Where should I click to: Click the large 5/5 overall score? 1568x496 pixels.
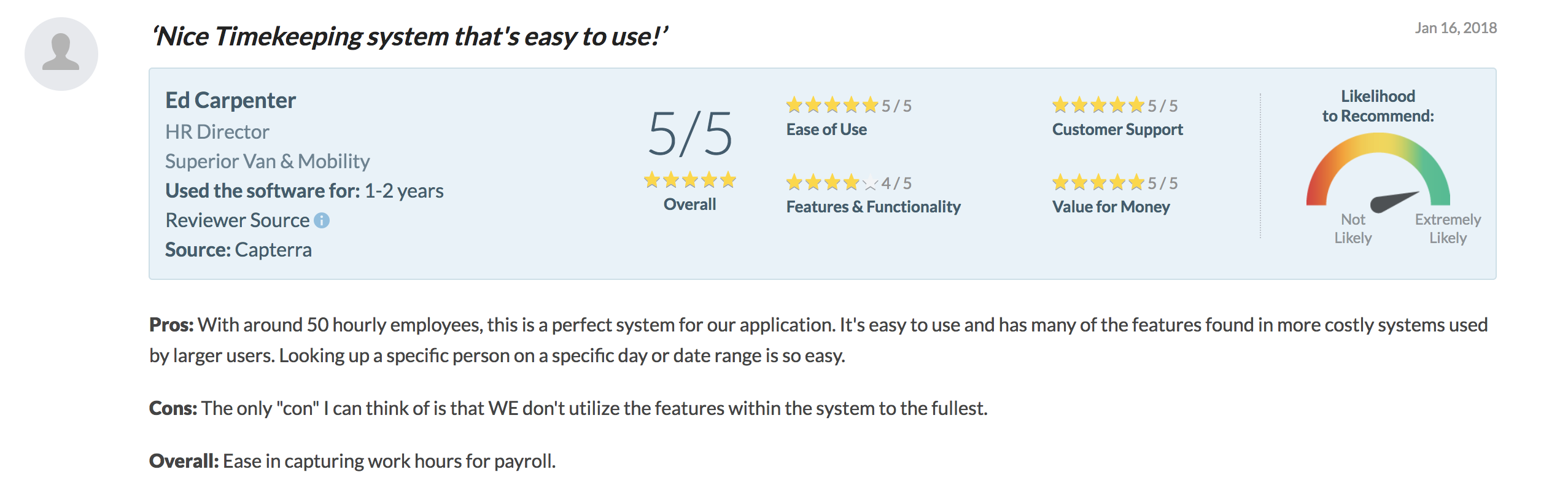[x=690, y=134]
